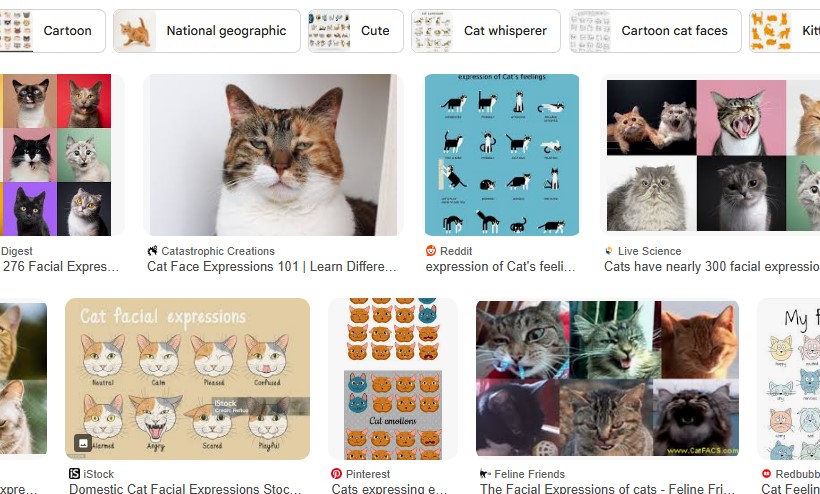Image resolution: width=820 pixels, height=494 pixels.
Task: Click the licensable badge on iStock image
Action: (83, 443)
